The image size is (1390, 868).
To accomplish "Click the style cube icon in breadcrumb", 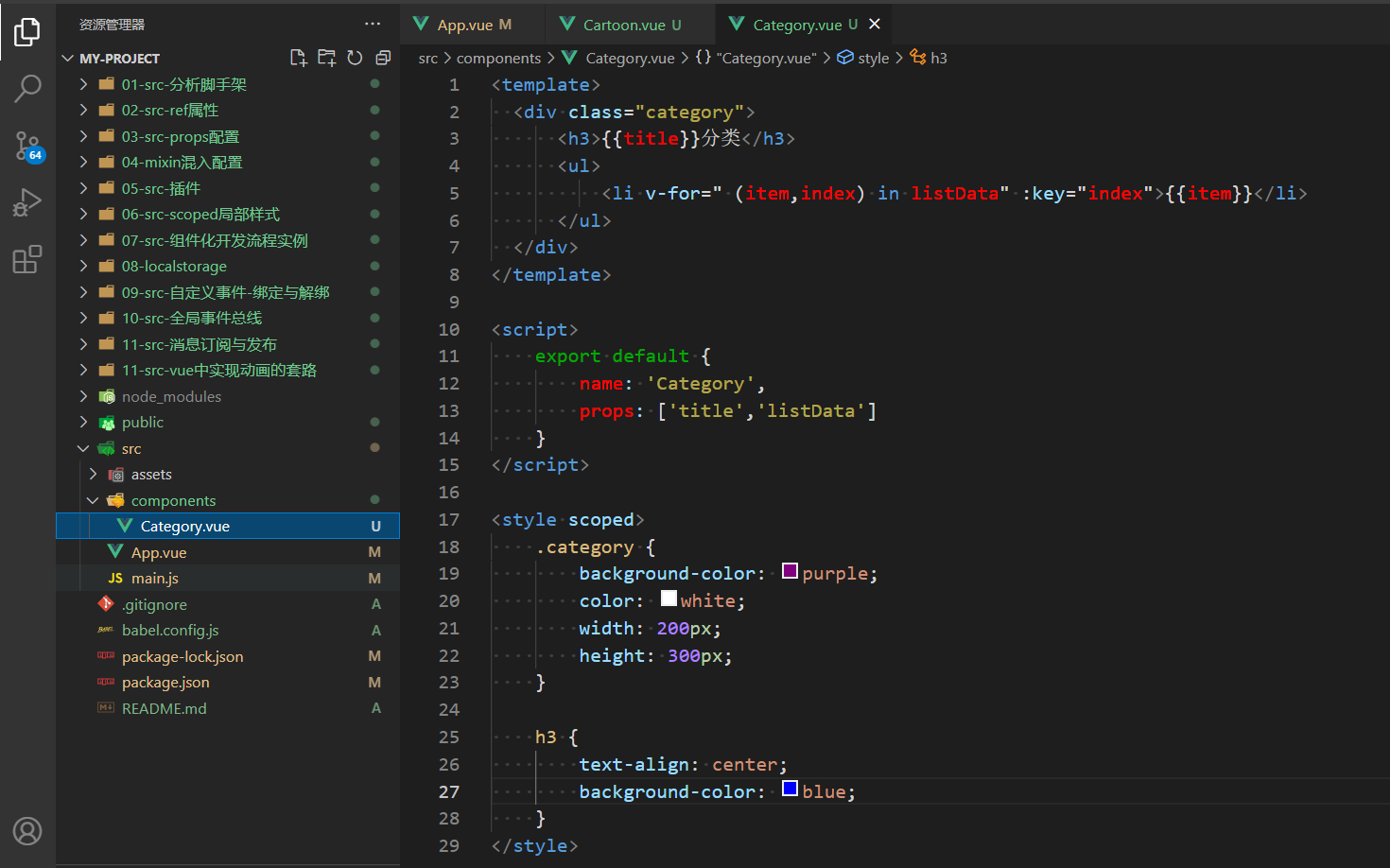I will pos(845,58).
